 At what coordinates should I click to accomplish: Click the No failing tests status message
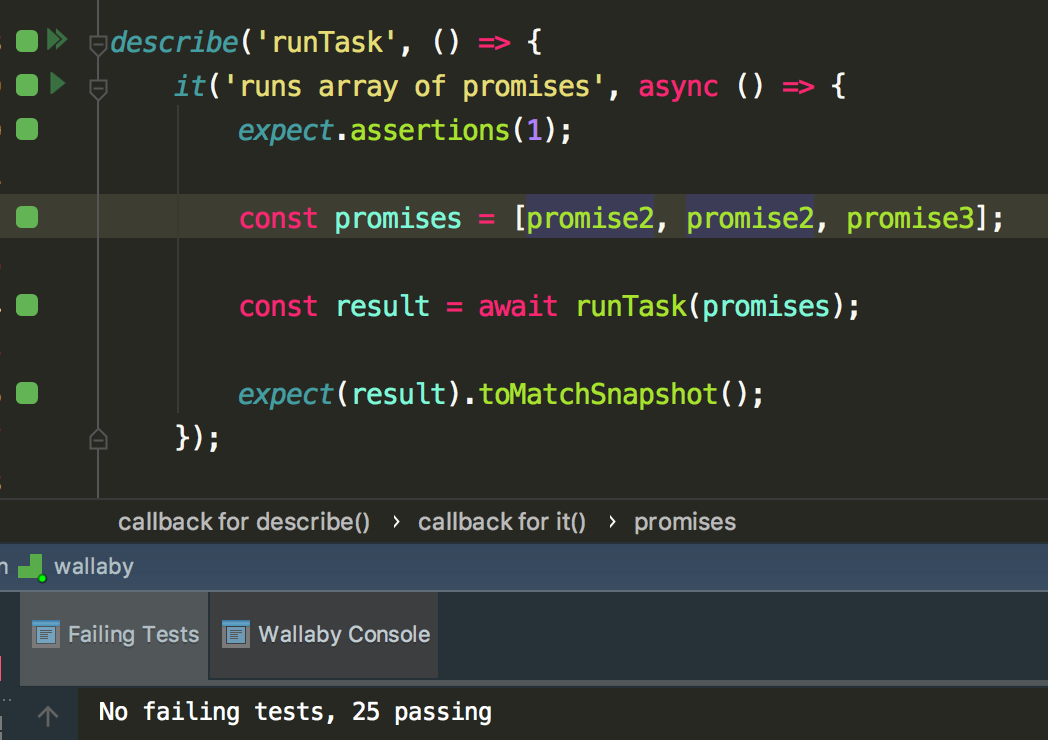click(295, 712)
